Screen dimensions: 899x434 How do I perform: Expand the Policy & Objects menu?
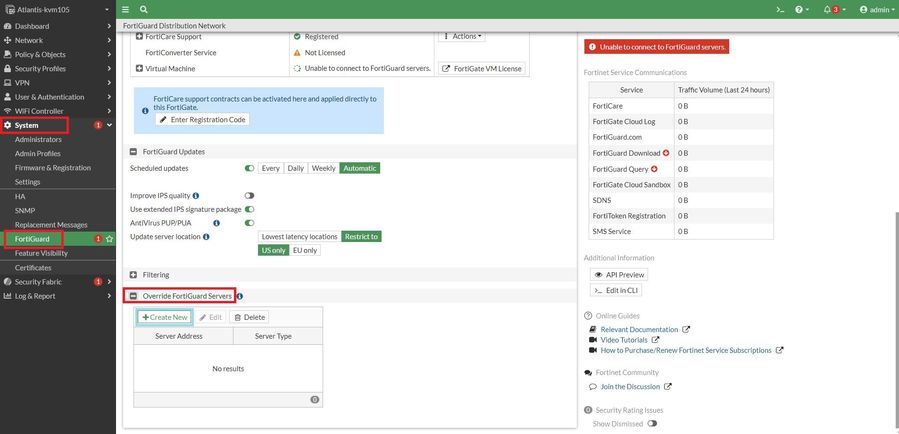[57, 54]
